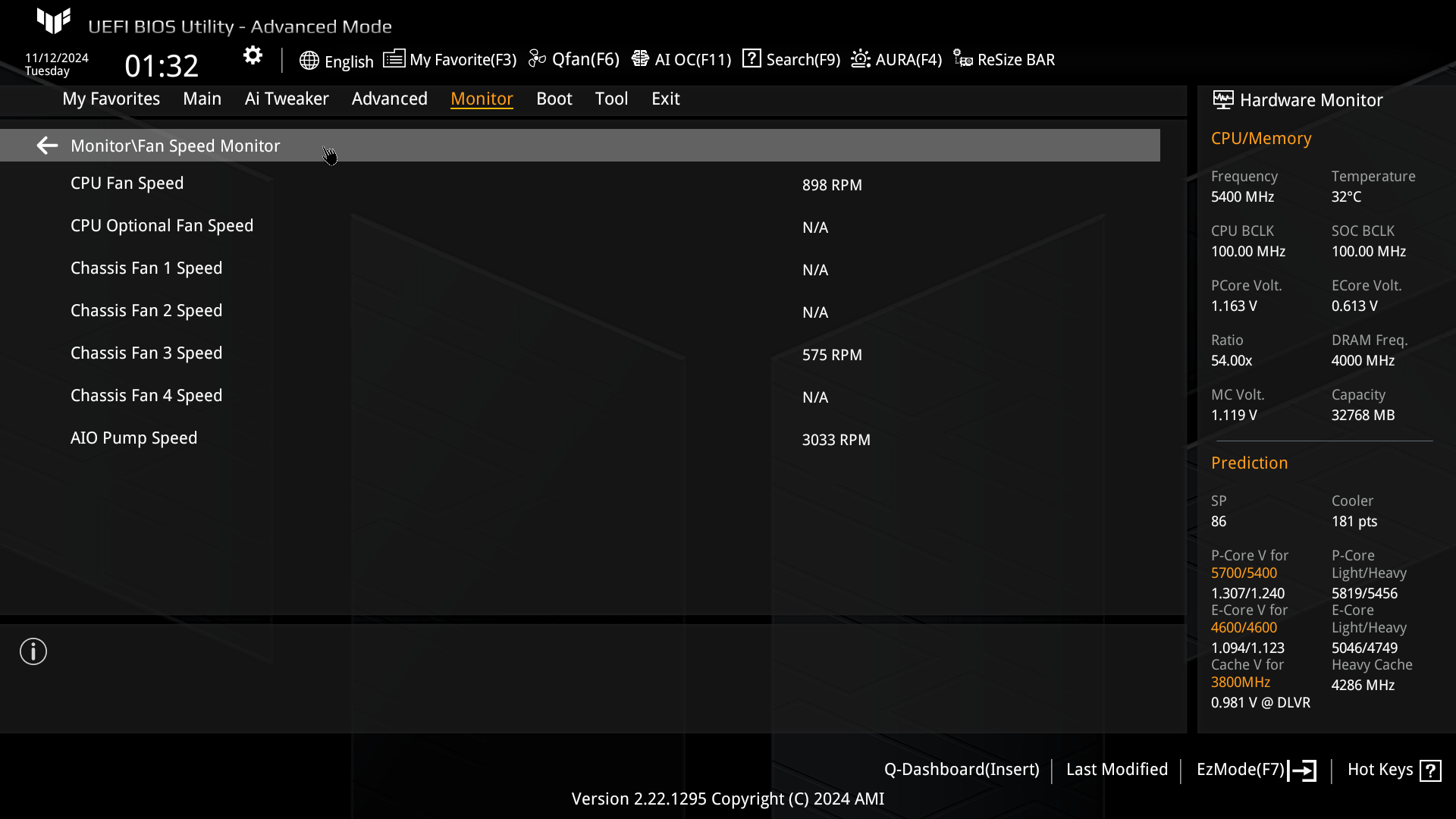Click the back arrow to the Monitor menu
The width and height of the screenshot is (1456, 819).
[x=47, y=146]
